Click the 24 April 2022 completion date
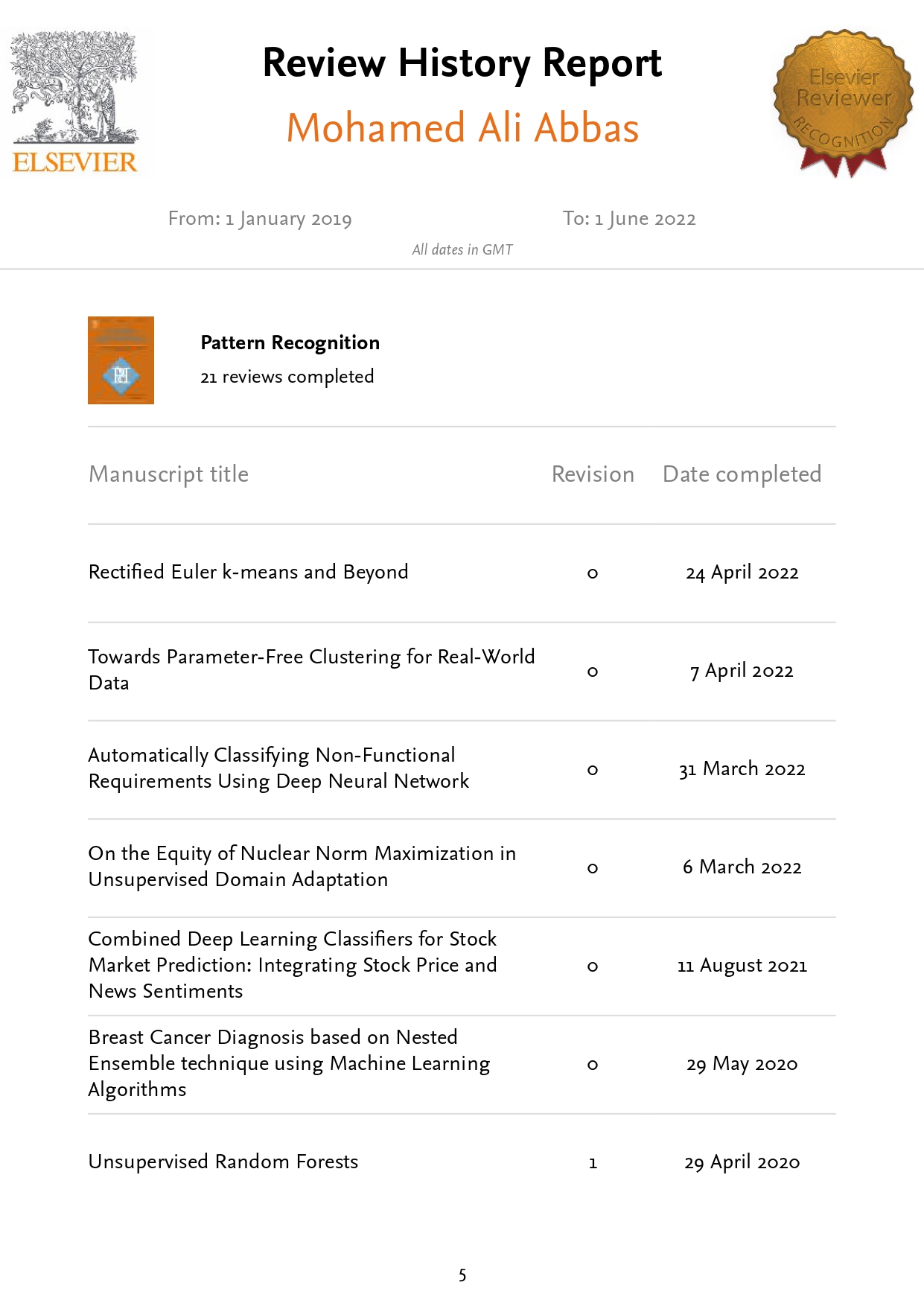 click(742, 573)
